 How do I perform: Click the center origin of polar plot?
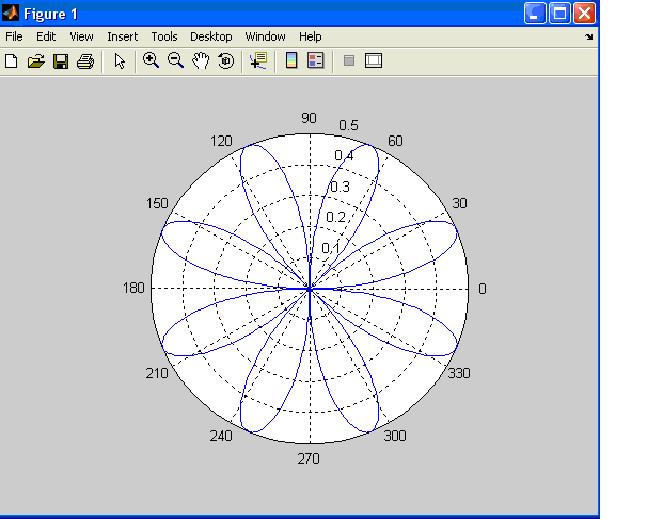coord(310,289)
